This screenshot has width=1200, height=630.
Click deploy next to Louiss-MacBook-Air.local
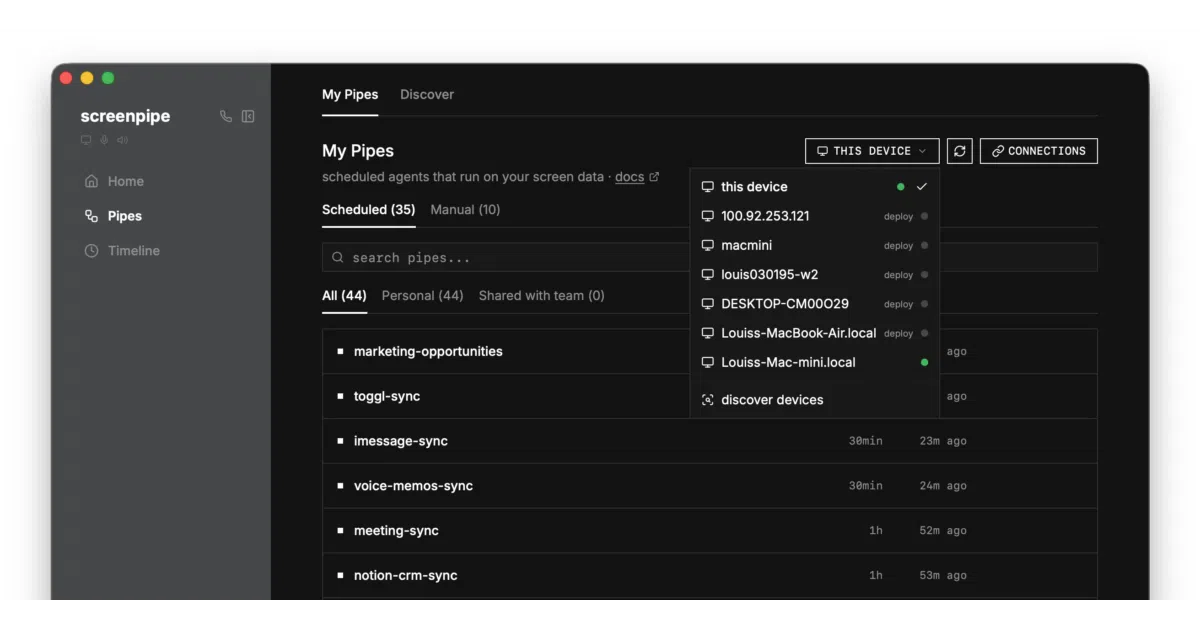[898, 333]
